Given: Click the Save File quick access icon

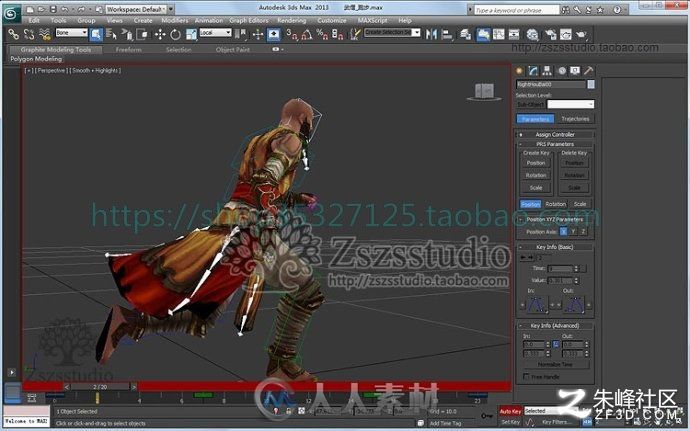Looking at the screenshot, I should click(x=53, y=9).
